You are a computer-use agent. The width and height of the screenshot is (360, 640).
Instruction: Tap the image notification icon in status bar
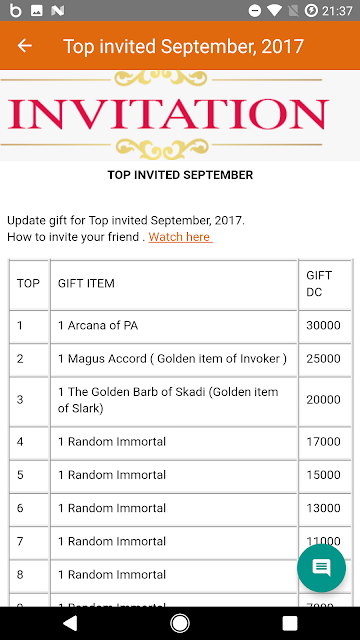tap(36, 11)
